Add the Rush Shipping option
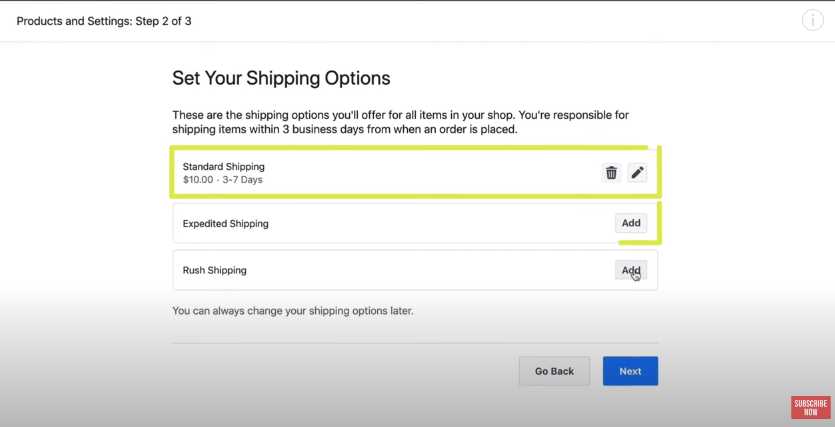 [x=631, y=270]
